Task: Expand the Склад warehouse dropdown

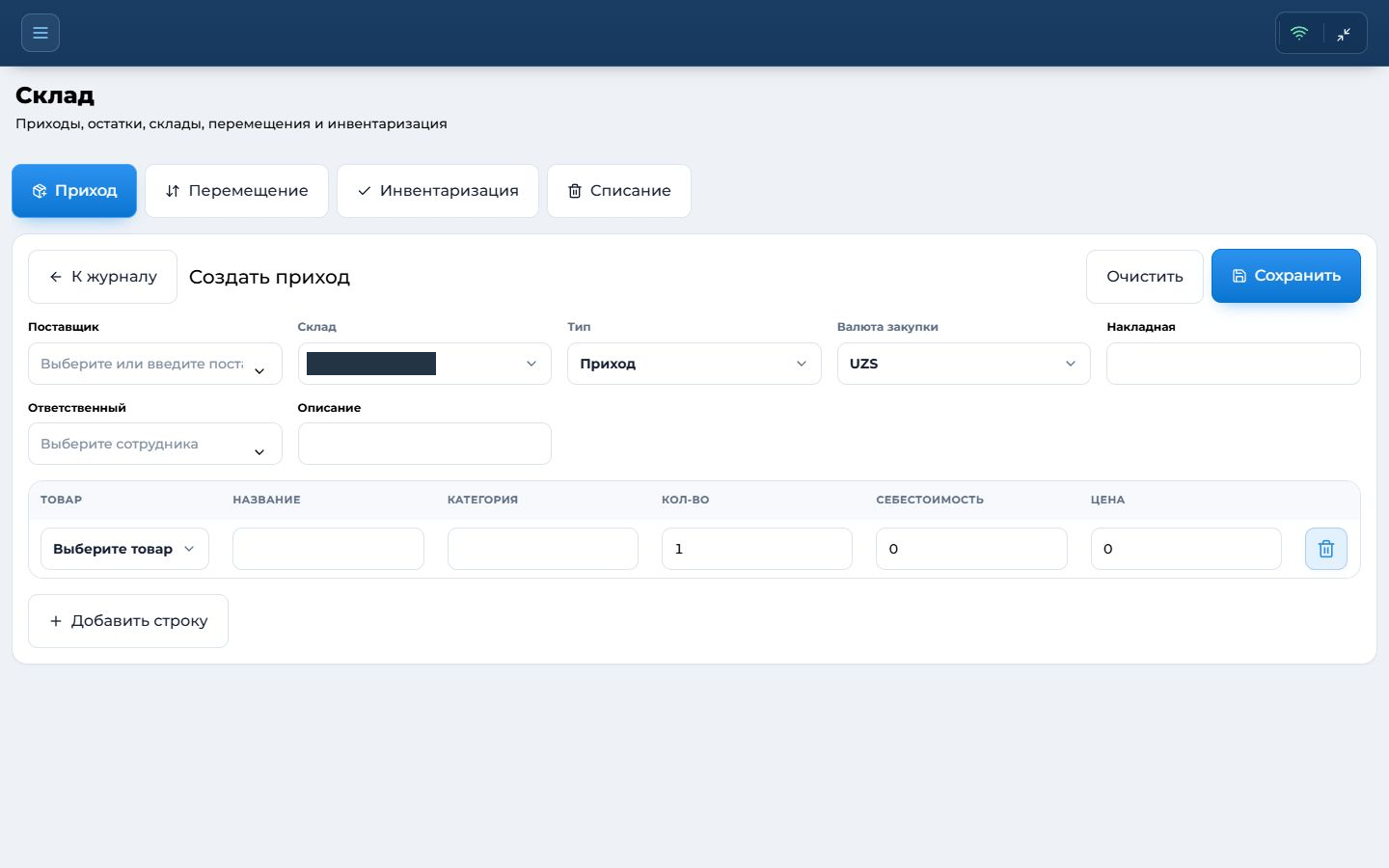Action: (x=424, y=364)
